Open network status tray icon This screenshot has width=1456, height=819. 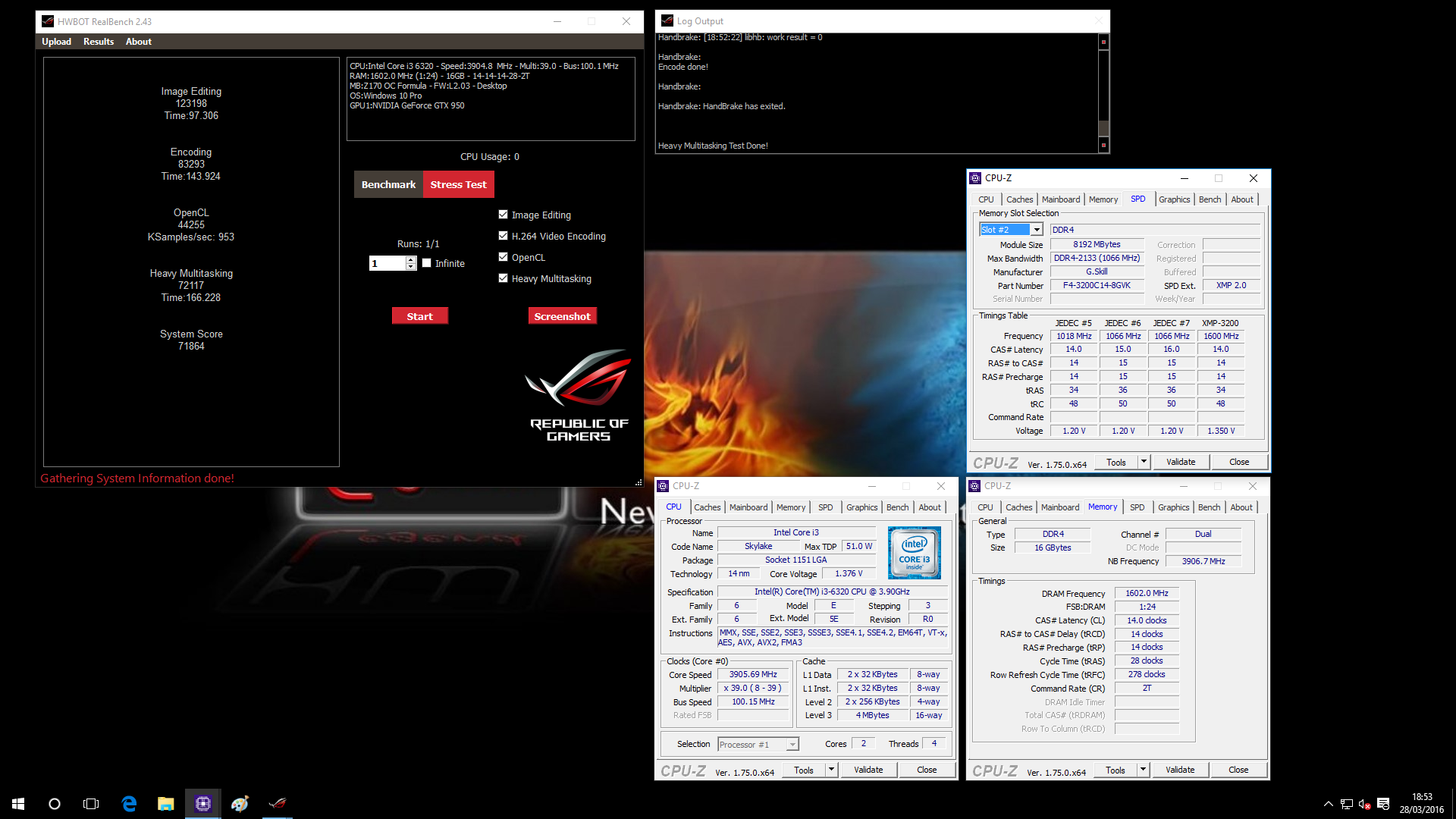[1347, 804]
